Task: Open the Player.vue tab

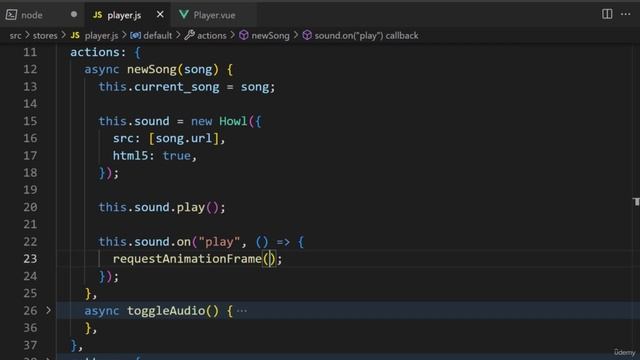Action: (x=214, y=15)
